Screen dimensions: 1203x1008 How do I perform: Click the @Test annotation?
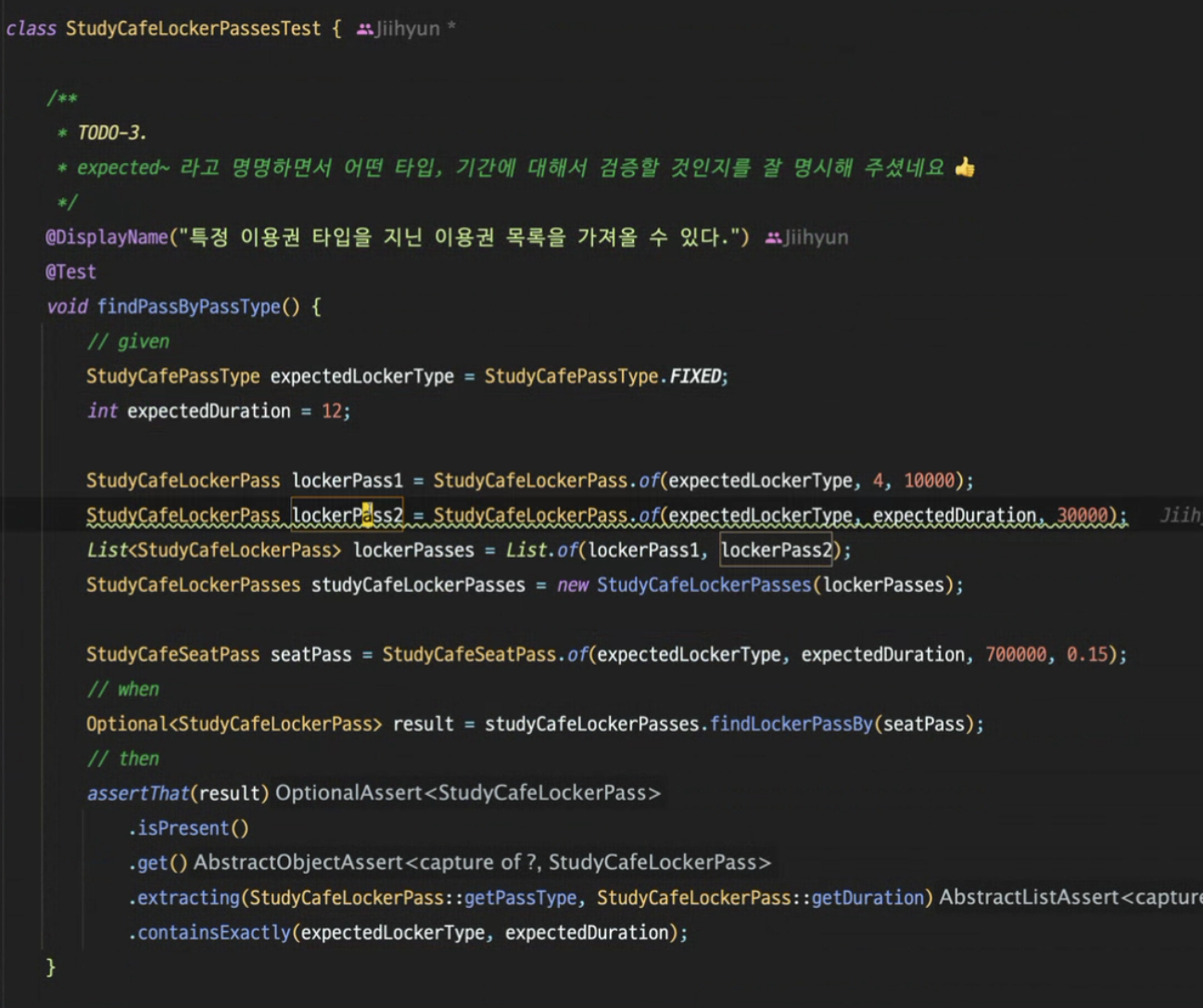[x=70, y=272]
